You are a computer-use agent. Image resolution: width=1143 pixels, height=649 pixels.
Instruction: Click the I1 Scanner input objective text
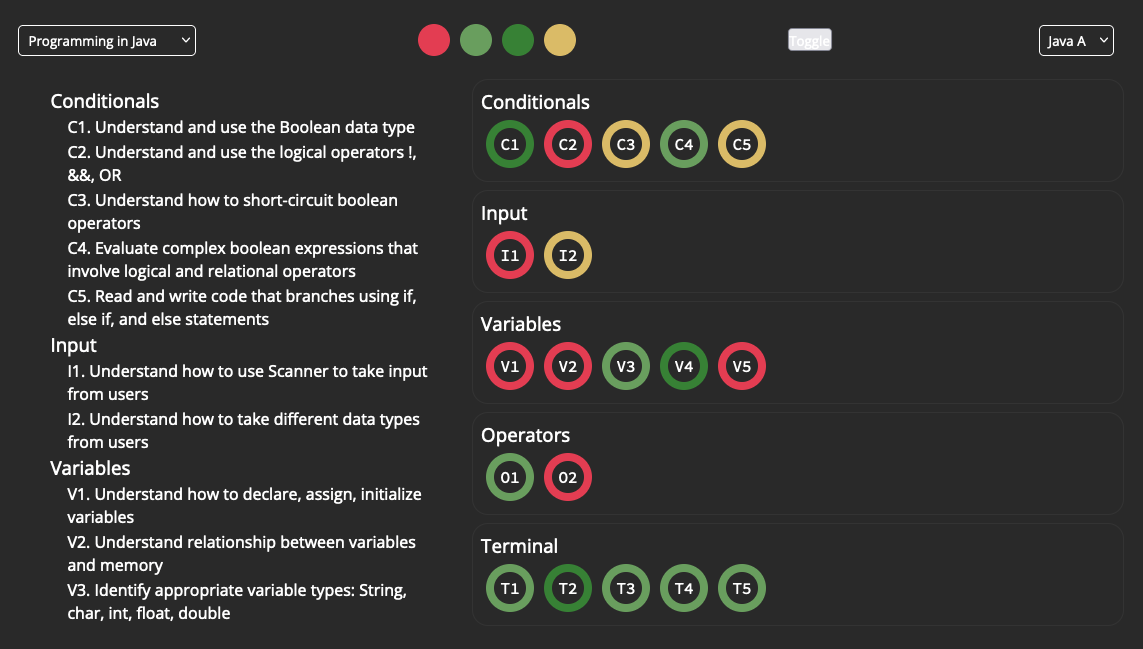click(248, 383)
